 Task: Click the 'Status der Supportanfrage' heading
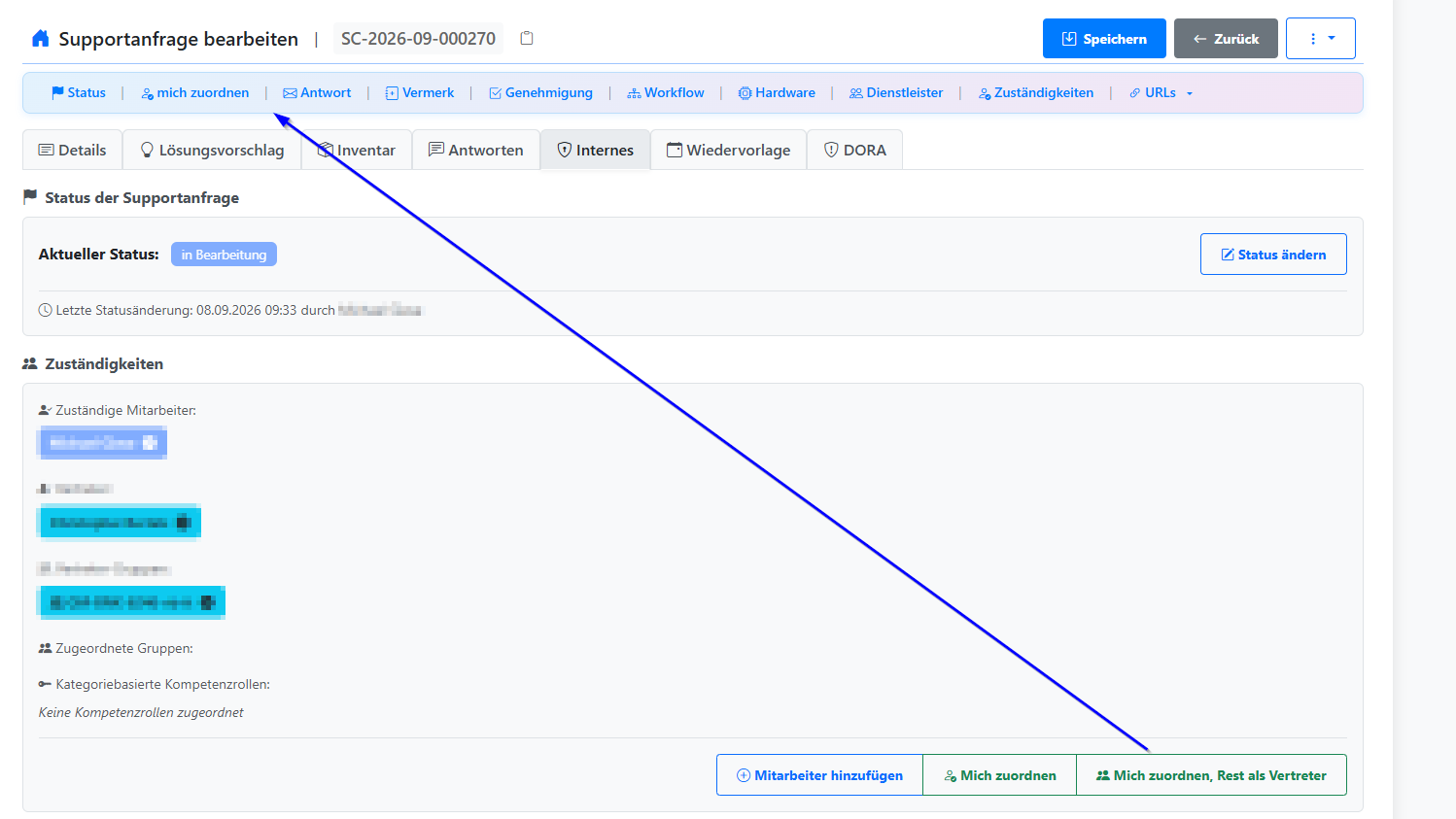pos(142,197)
